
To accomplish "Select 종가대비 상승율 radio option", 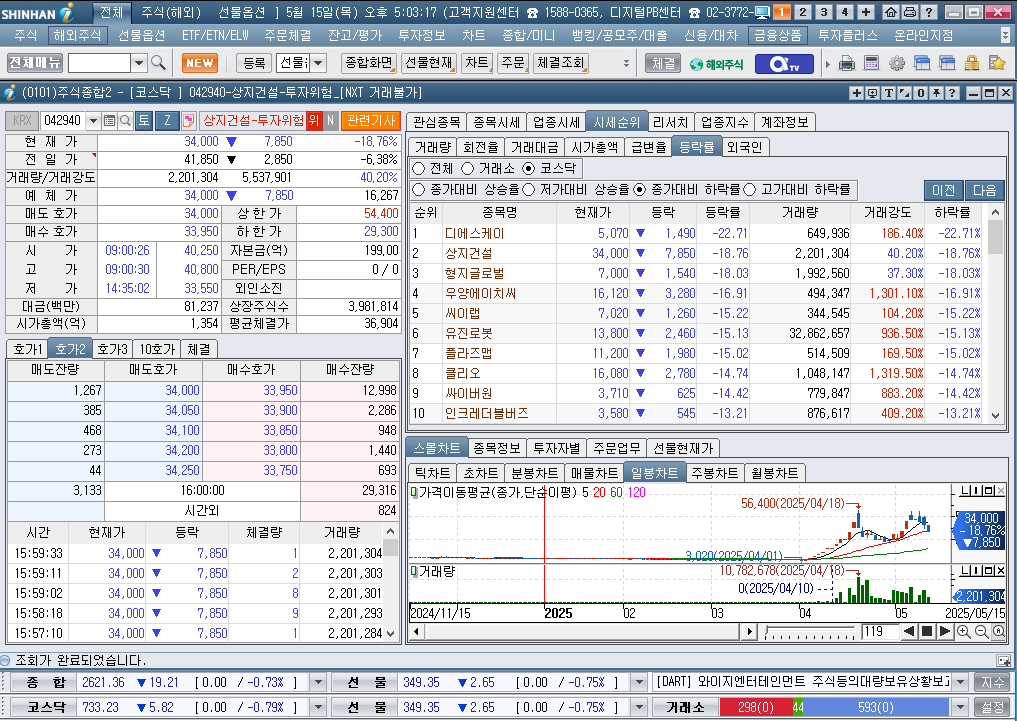I will coord(418,190).
